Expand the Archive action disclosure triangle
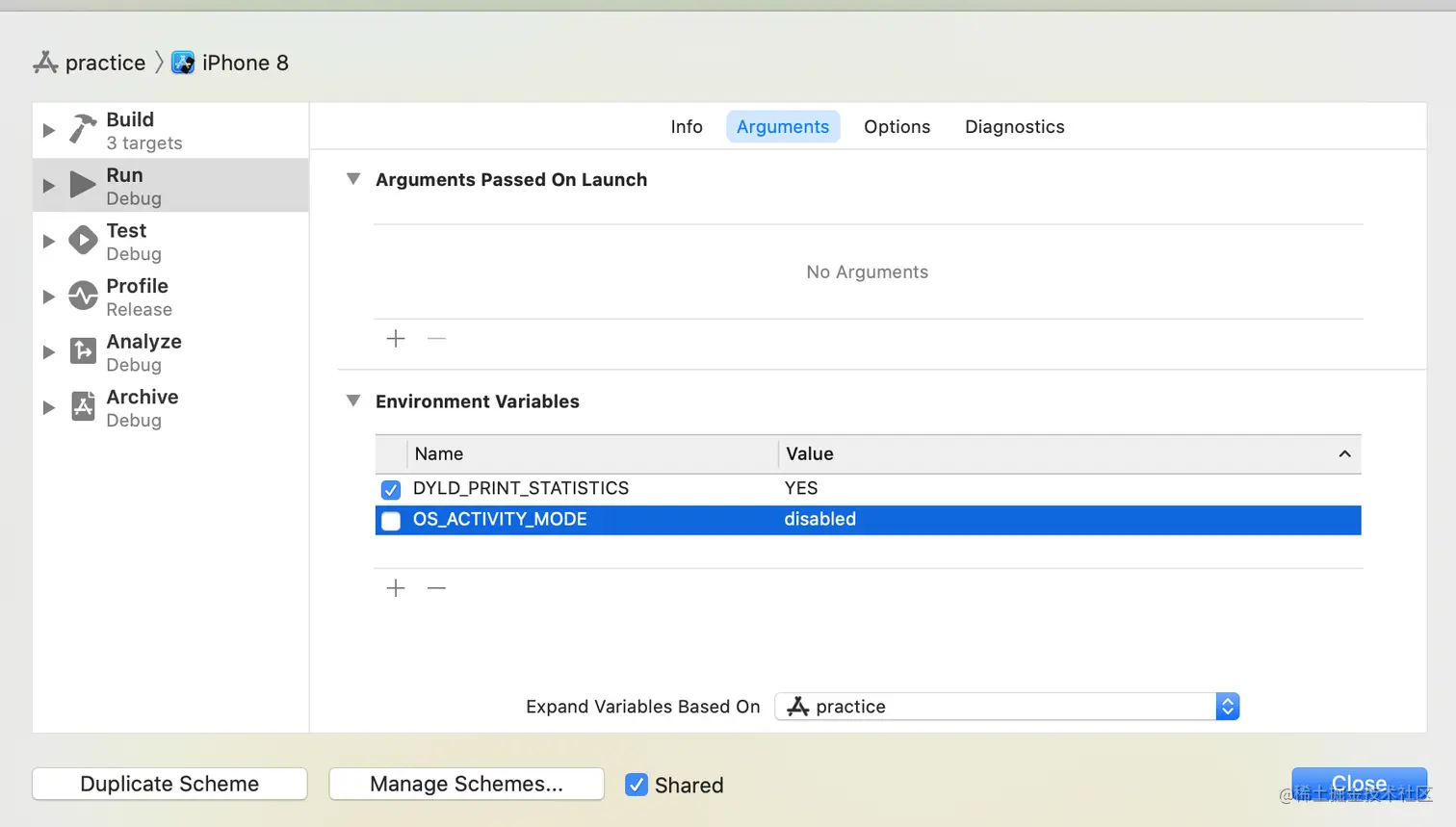Viewport: 1456px width, 827px height. [x=48, y=408]
